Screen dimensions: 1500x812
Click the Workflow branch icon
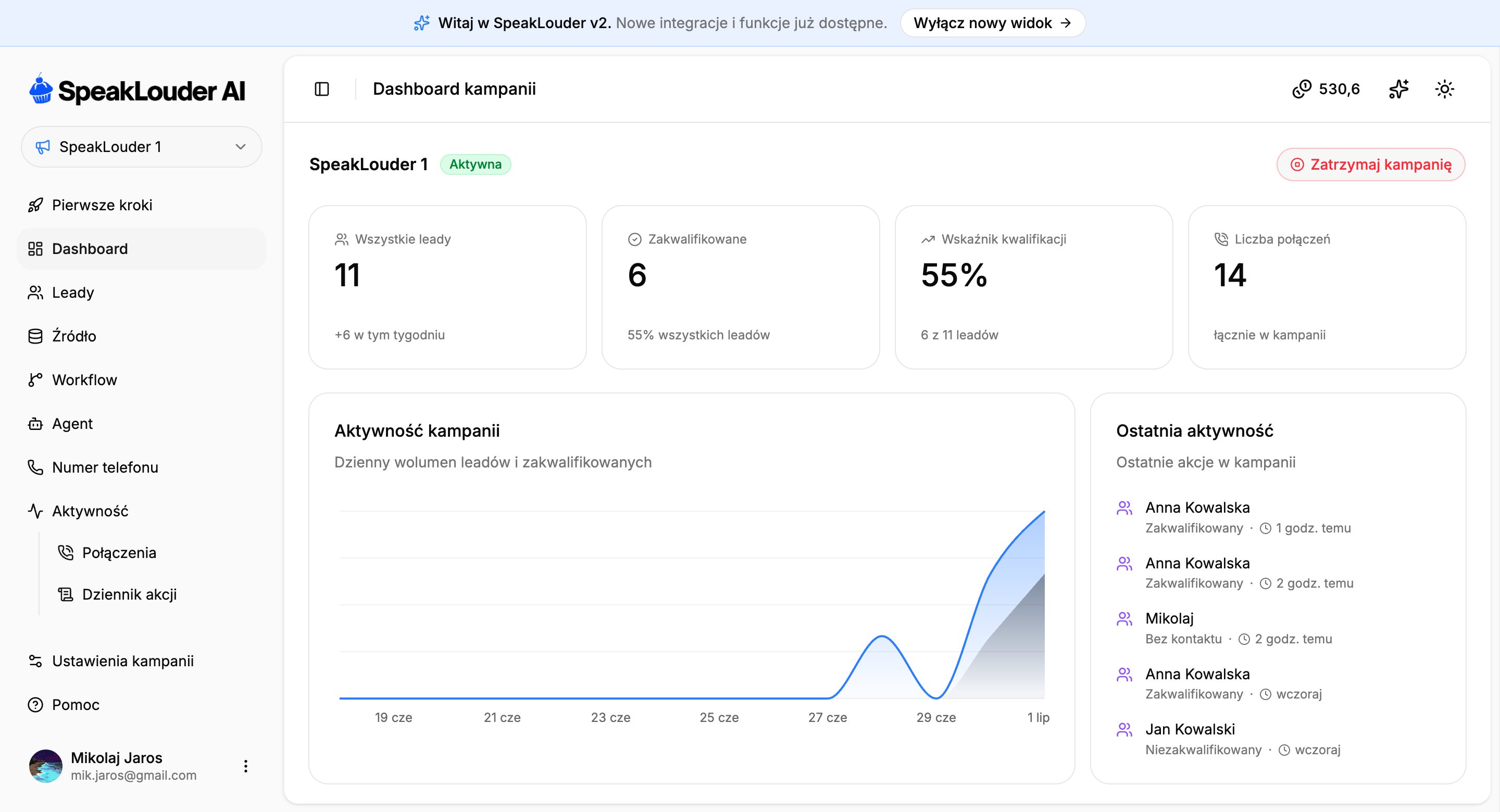coord(35,379)
